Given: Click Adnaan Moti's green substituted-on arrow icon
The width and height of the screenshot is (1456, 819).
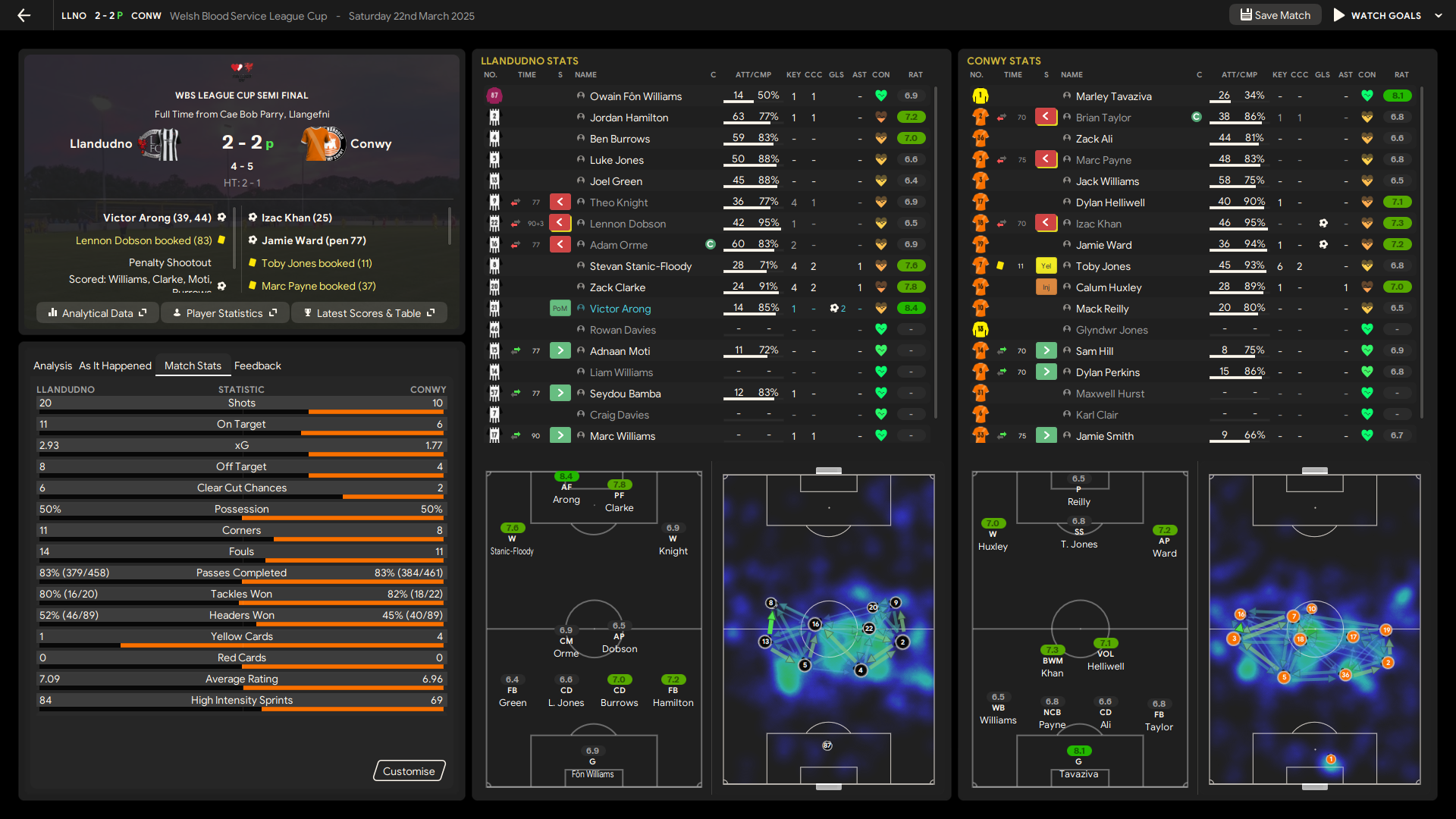Looking at the screenshot, I should click(x=560, y=351).
